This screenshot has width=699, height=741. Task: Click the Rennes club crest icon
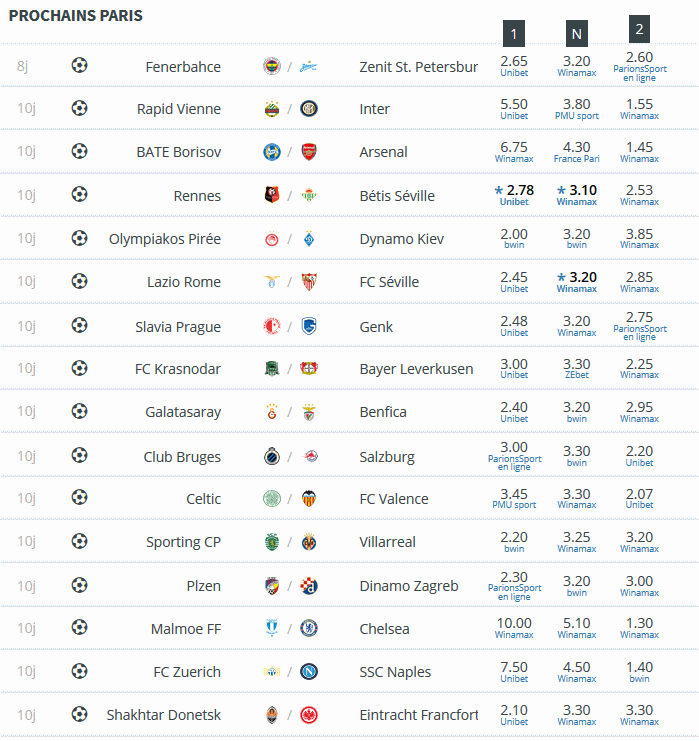[x=272, y=195]
